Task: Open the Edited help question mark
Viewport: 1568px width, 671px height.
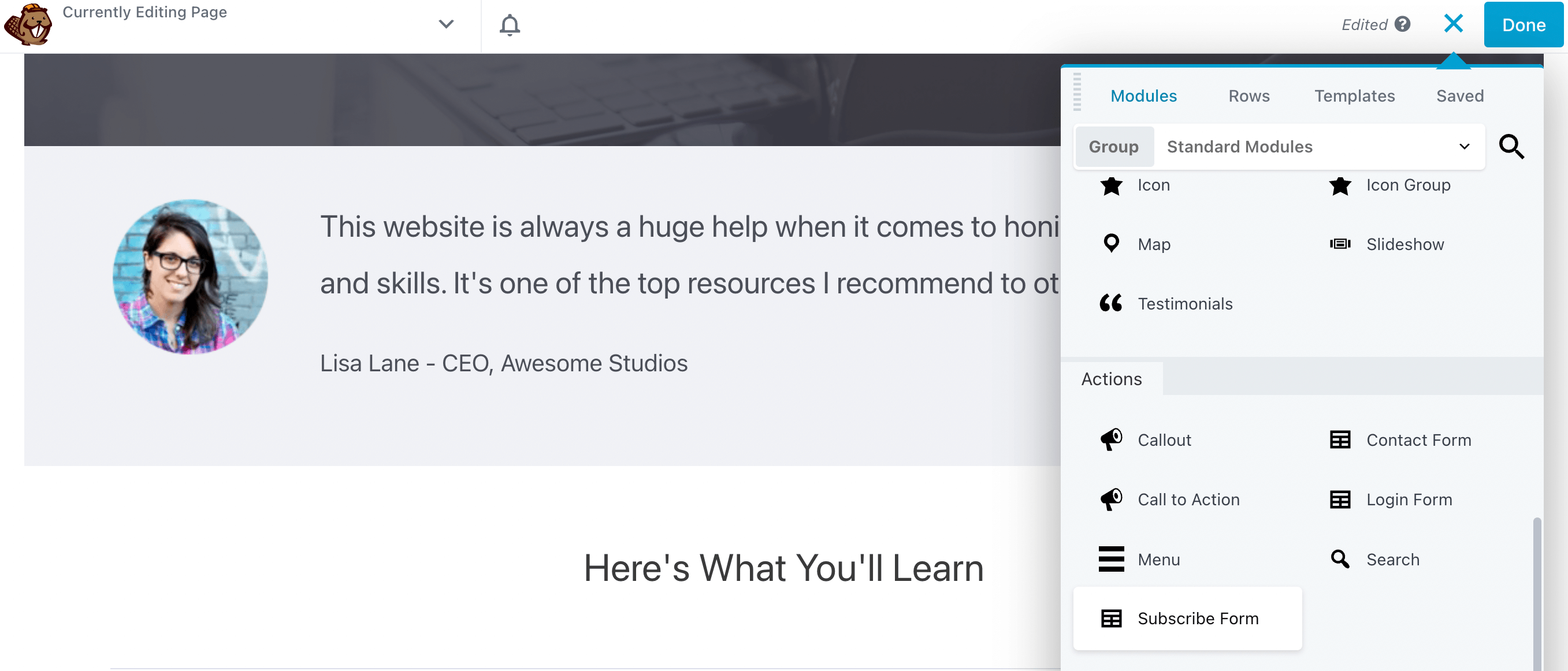Action: point(1402,24)
